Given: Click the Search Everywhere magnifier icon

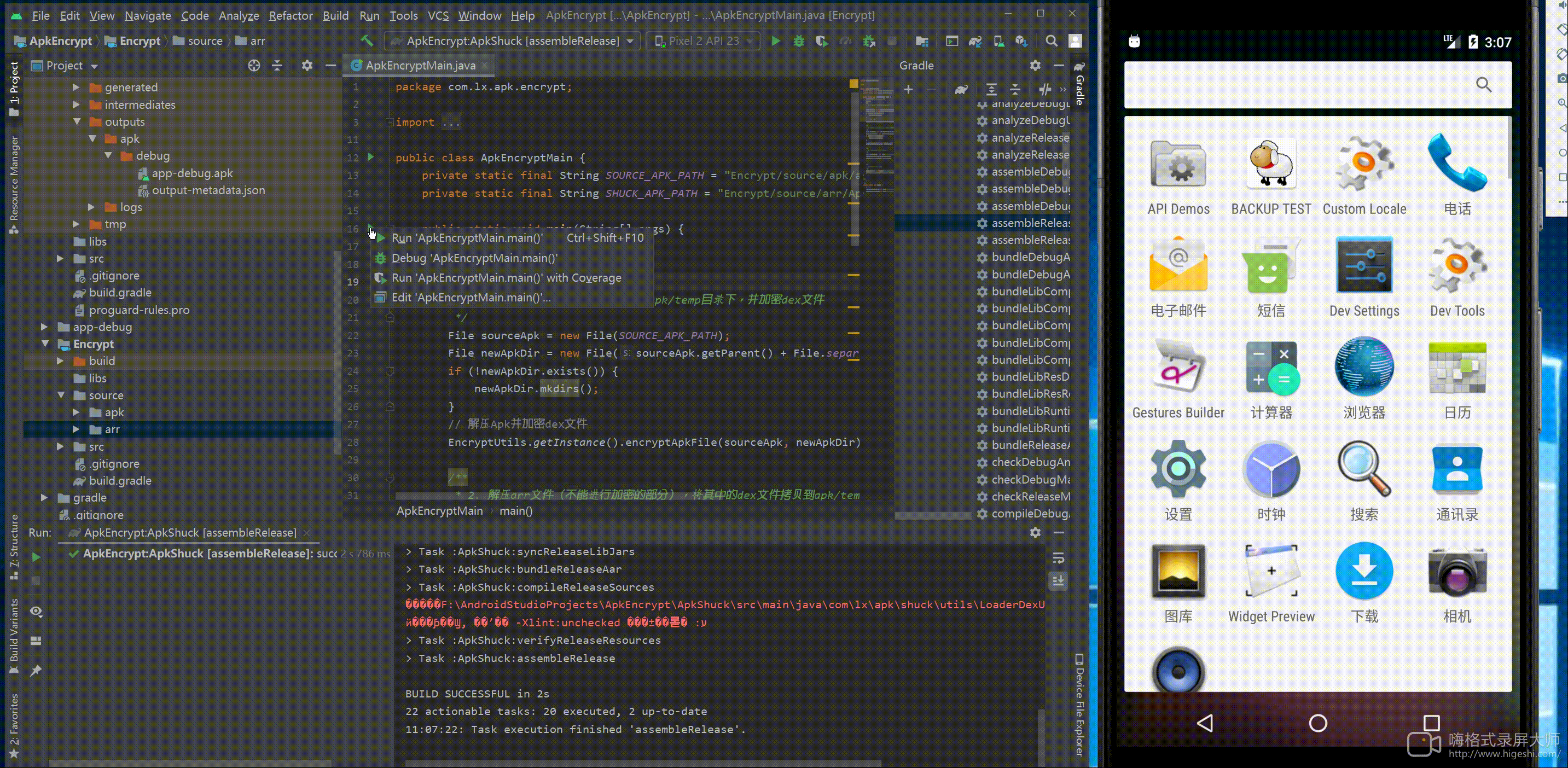Looking at the screenshot, I should [x=1051, y=41].
